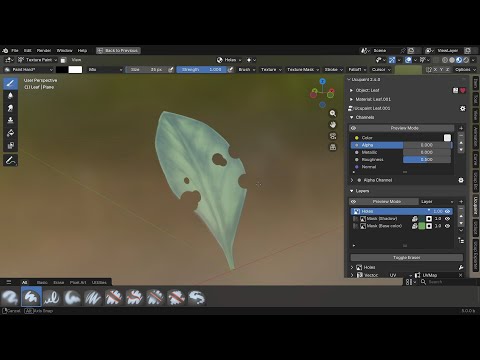
Task: Open Ucupaint settings gear icon
Action: [463, 108]
